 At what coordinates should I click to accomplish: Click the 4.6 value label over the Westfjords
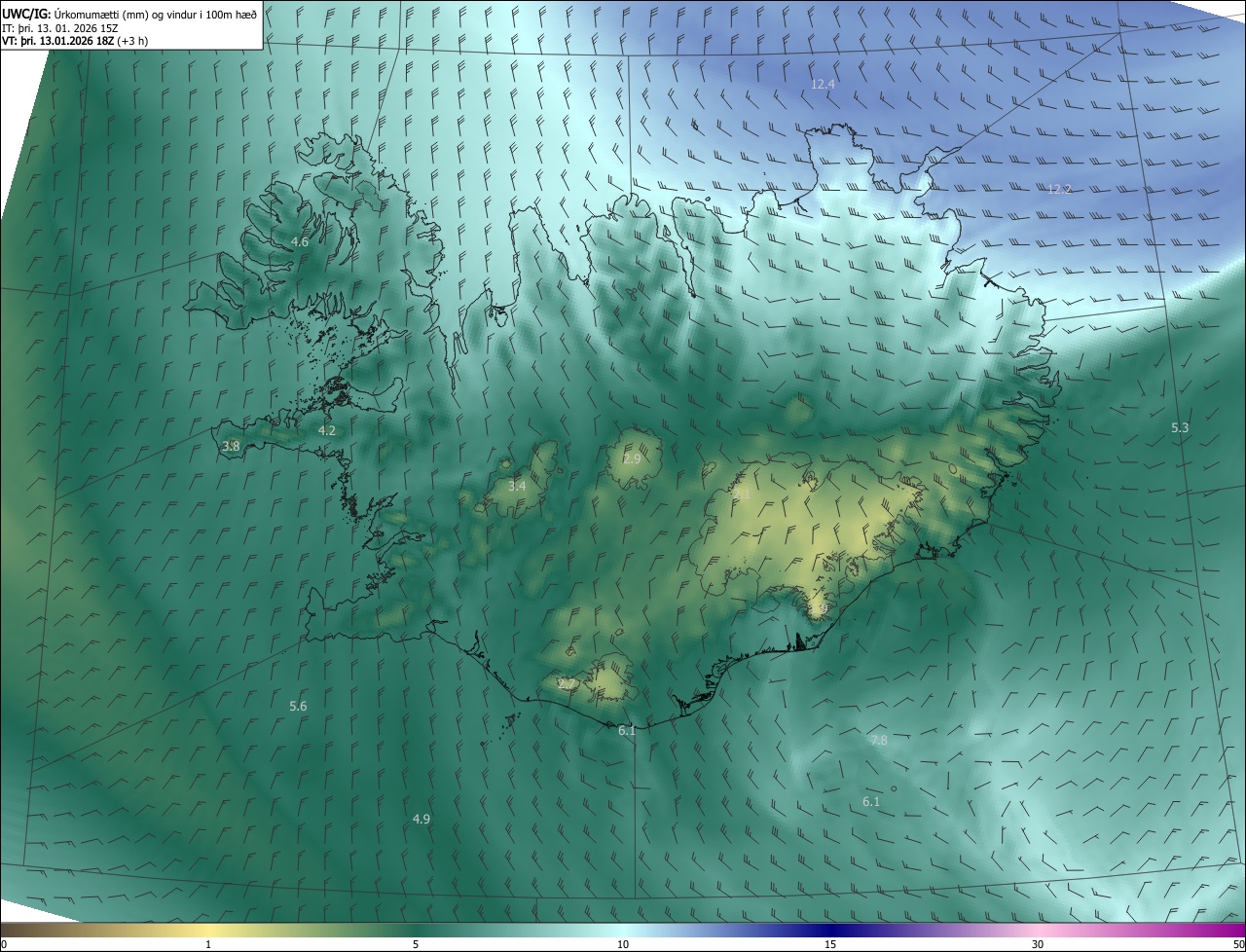pos(300,241)
